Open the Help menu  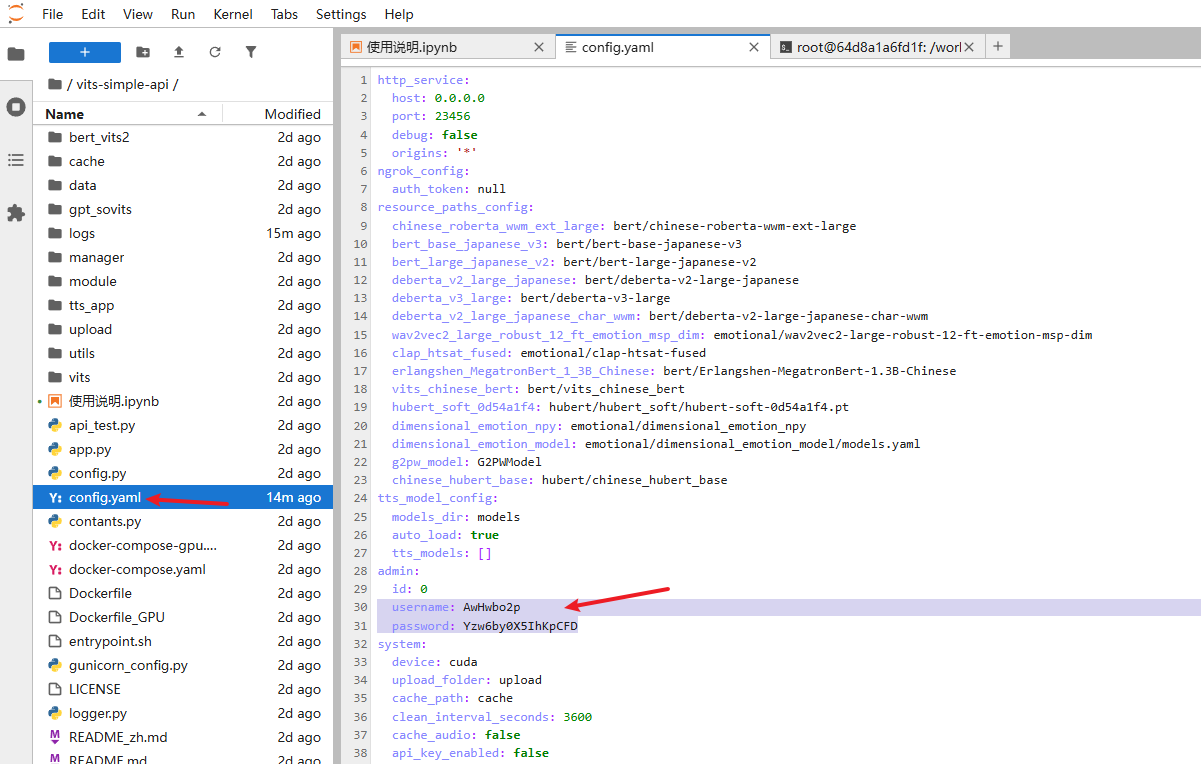coord(399,14)
